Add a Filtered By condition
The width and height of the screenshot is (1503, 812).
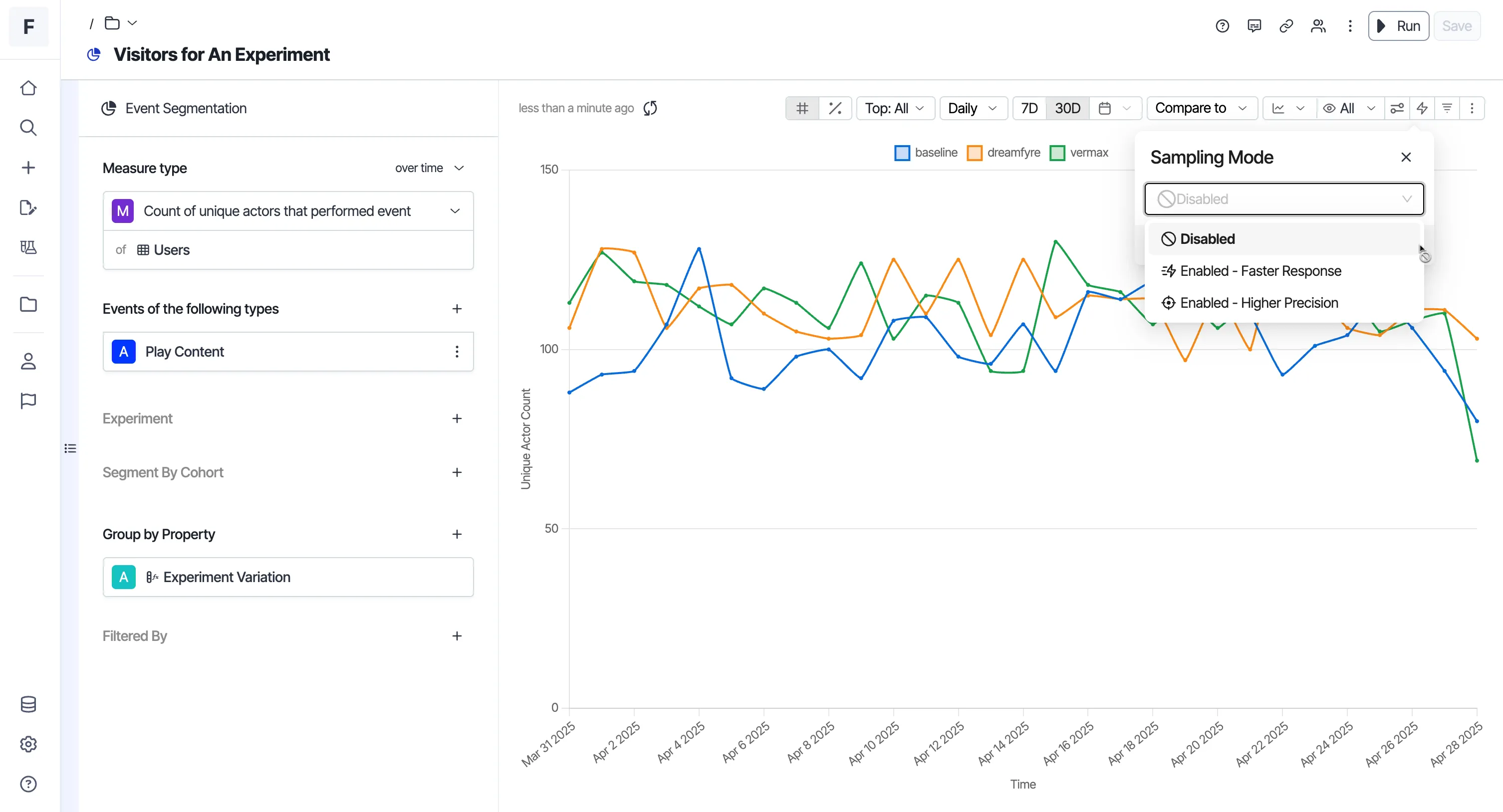pyautogui.click(x=457, y=636)
